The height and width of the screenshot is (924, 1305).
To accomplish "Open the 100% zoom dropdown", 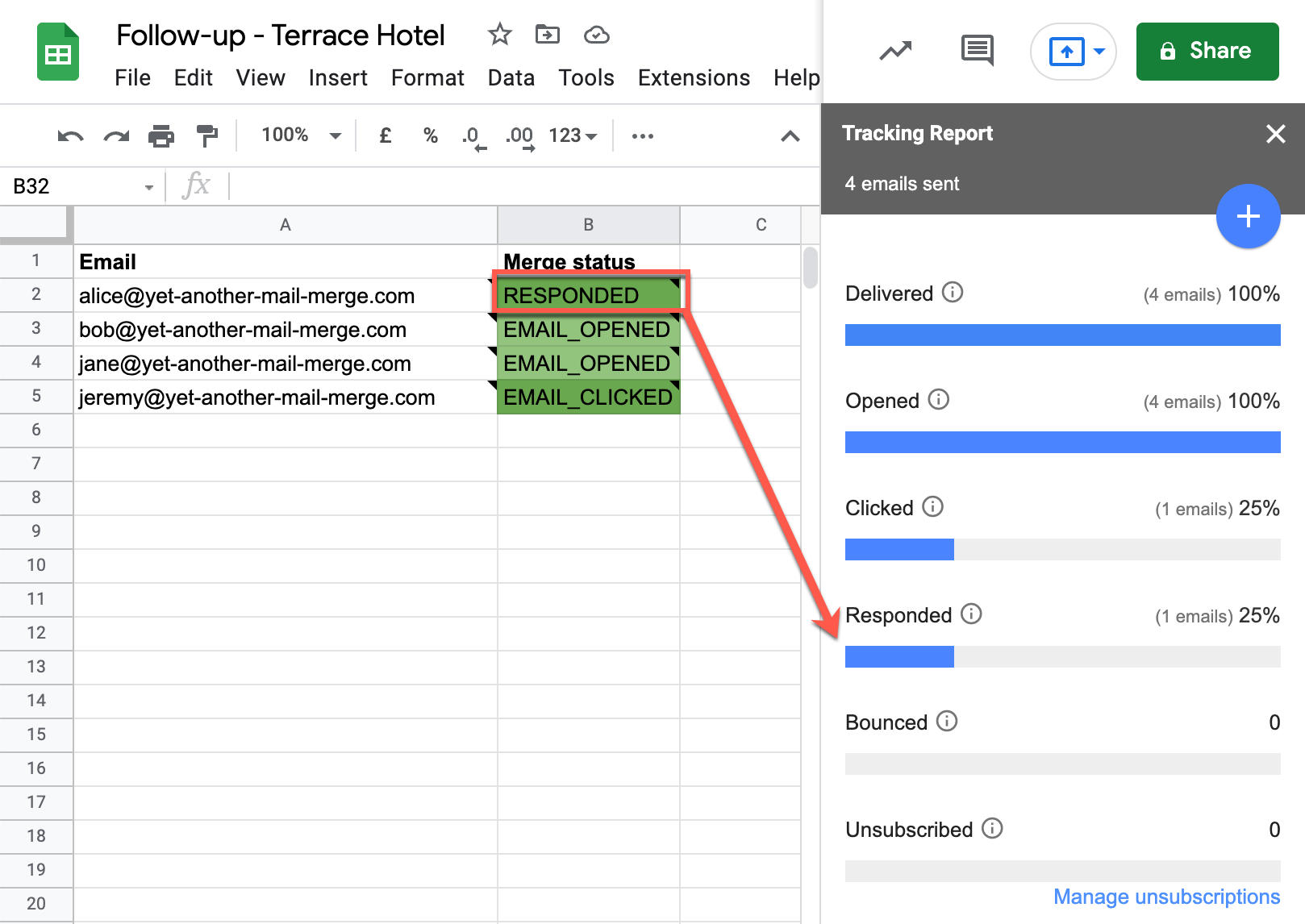I will click(301, 135).
